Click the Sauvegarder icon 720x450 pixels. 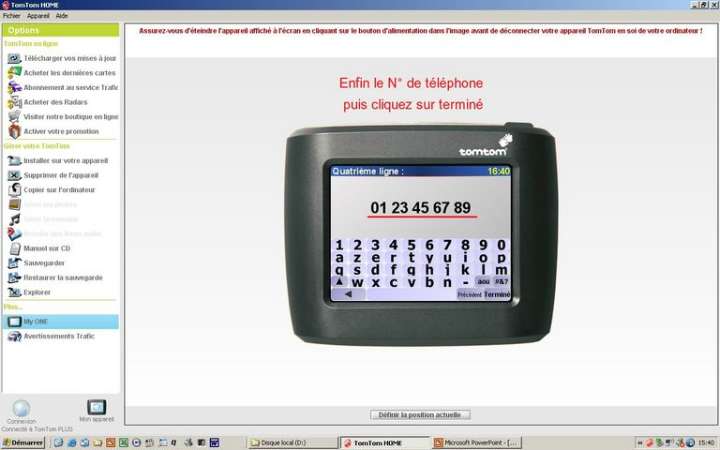click(14, 263)
